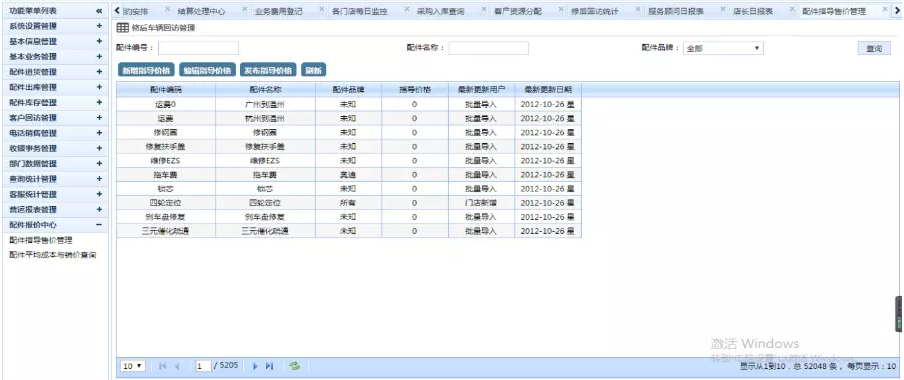Expand the 配件库存管理 menu section
This screenshot has width=904, height=380.
point(99,103)
